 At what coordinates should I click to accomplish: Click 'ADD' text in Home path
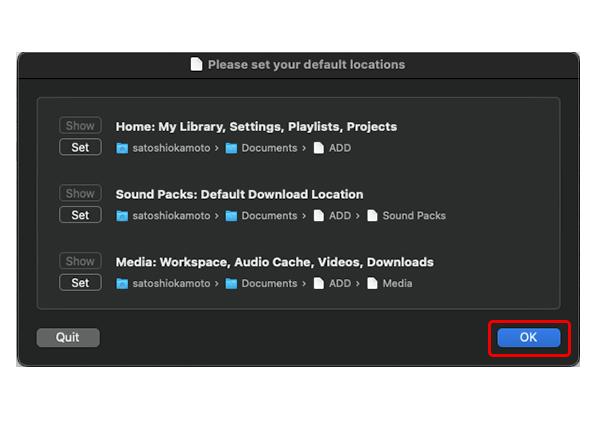coord(340,148)
